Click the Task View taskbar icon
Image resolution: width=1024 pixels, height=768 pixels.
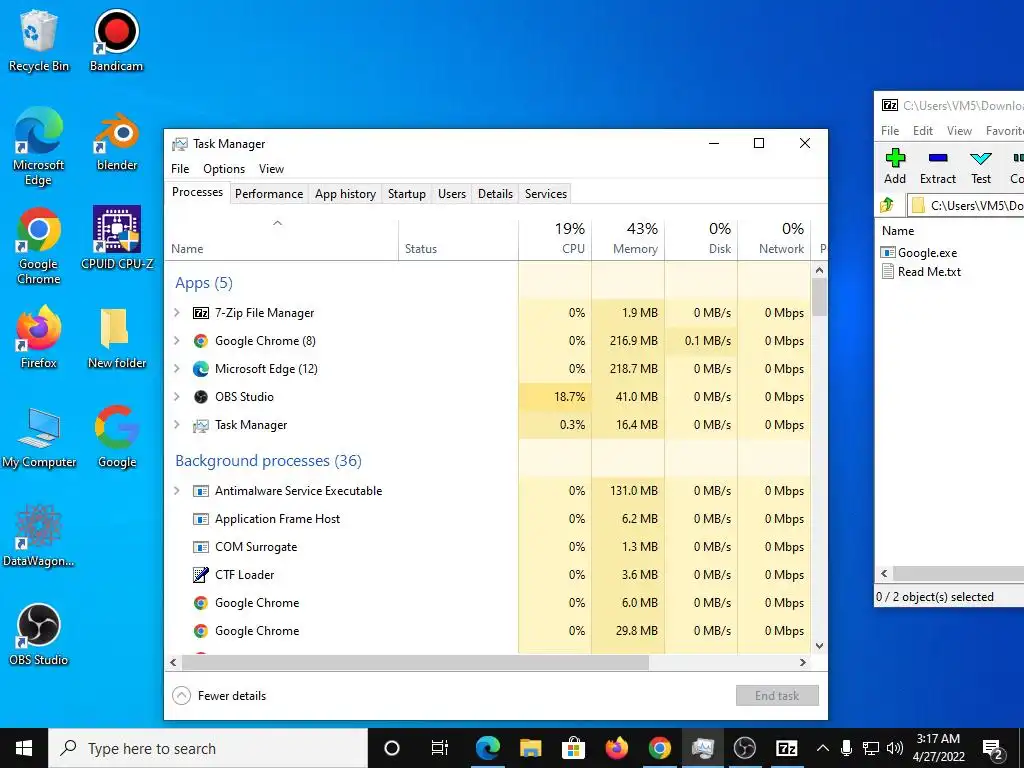440,748
